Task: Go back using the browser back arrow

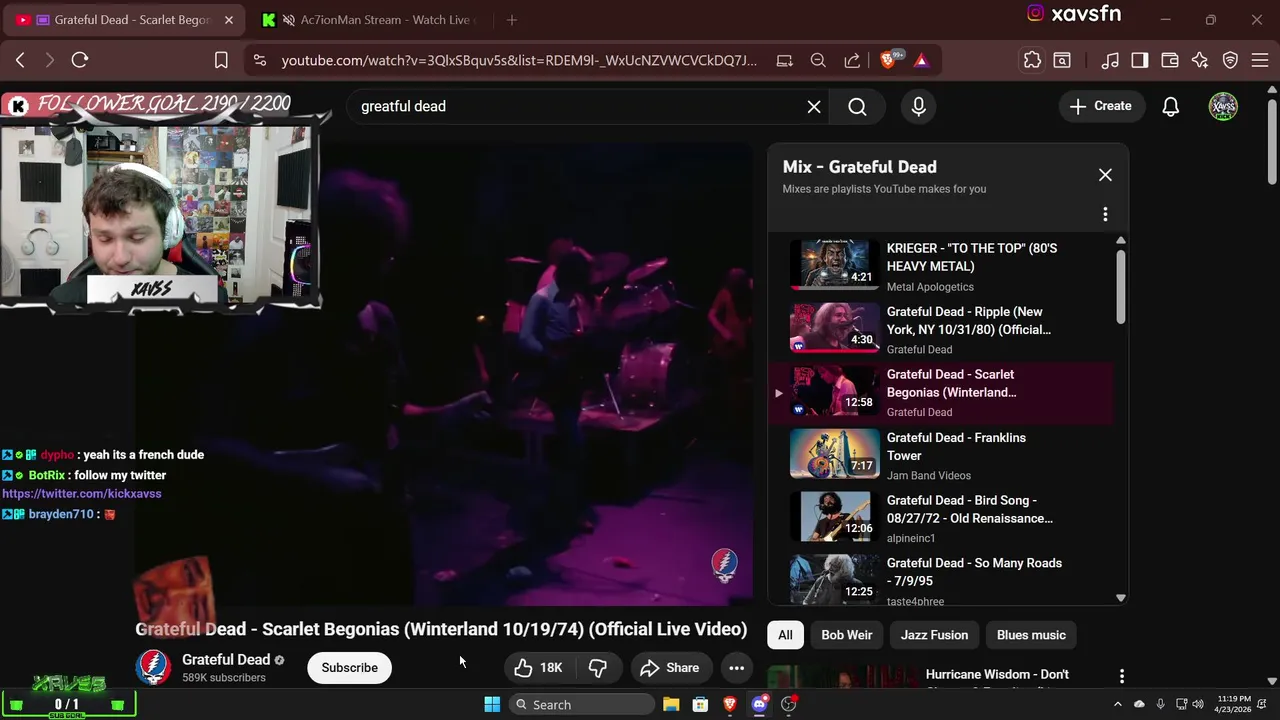Action: point(20,60)
